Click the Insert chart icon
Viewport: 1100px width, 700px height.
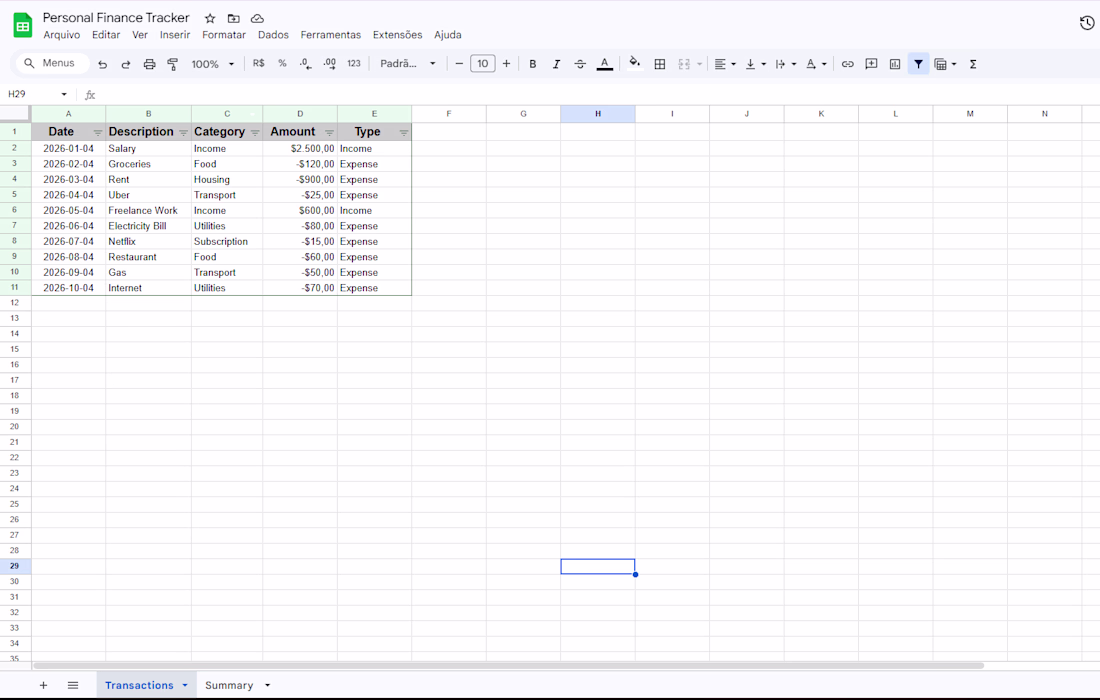tap(895, 64)
